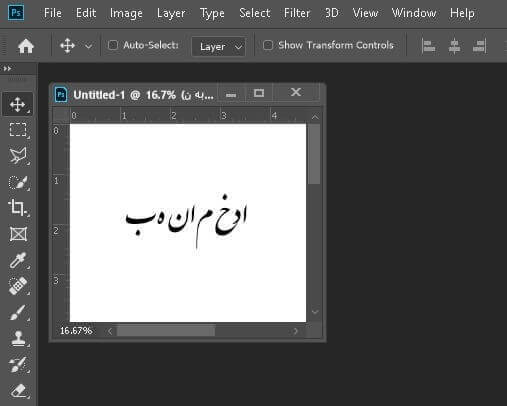Expand the tool preset picker chevron
Screen dimensions: 507x406
(x=88, y=46)
